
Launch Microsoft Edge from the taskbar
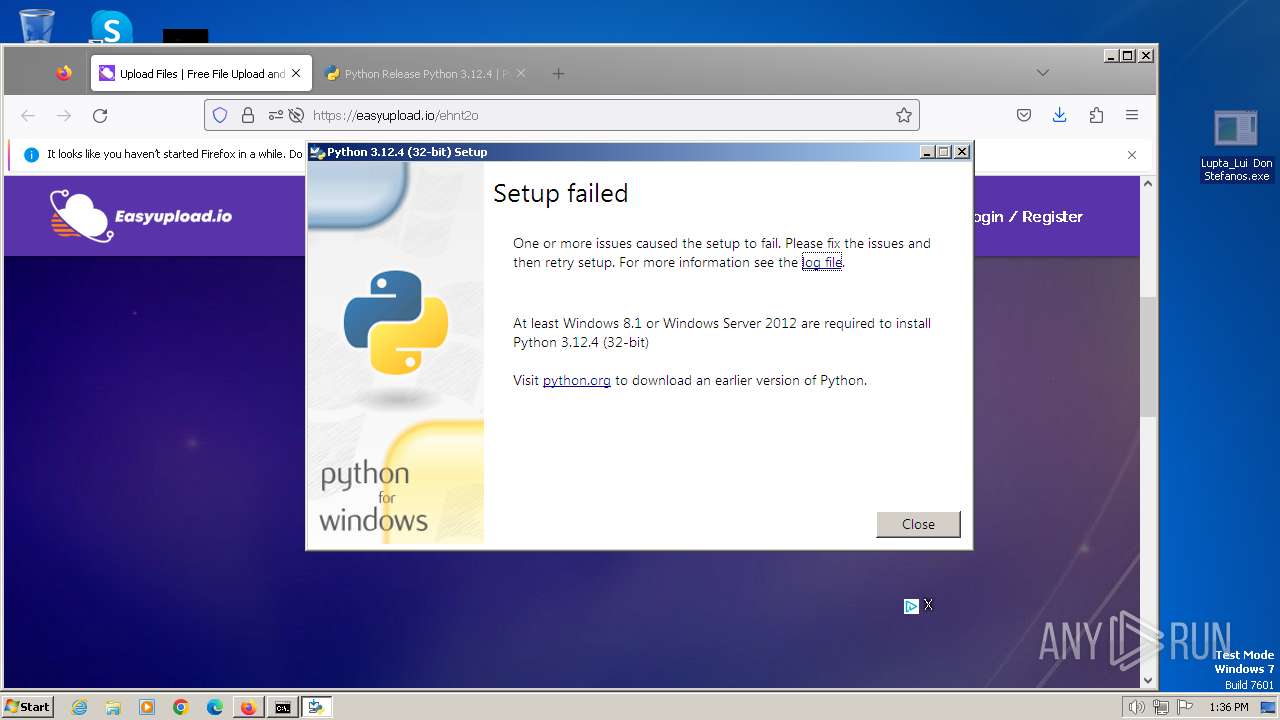(x=215, y=707)
